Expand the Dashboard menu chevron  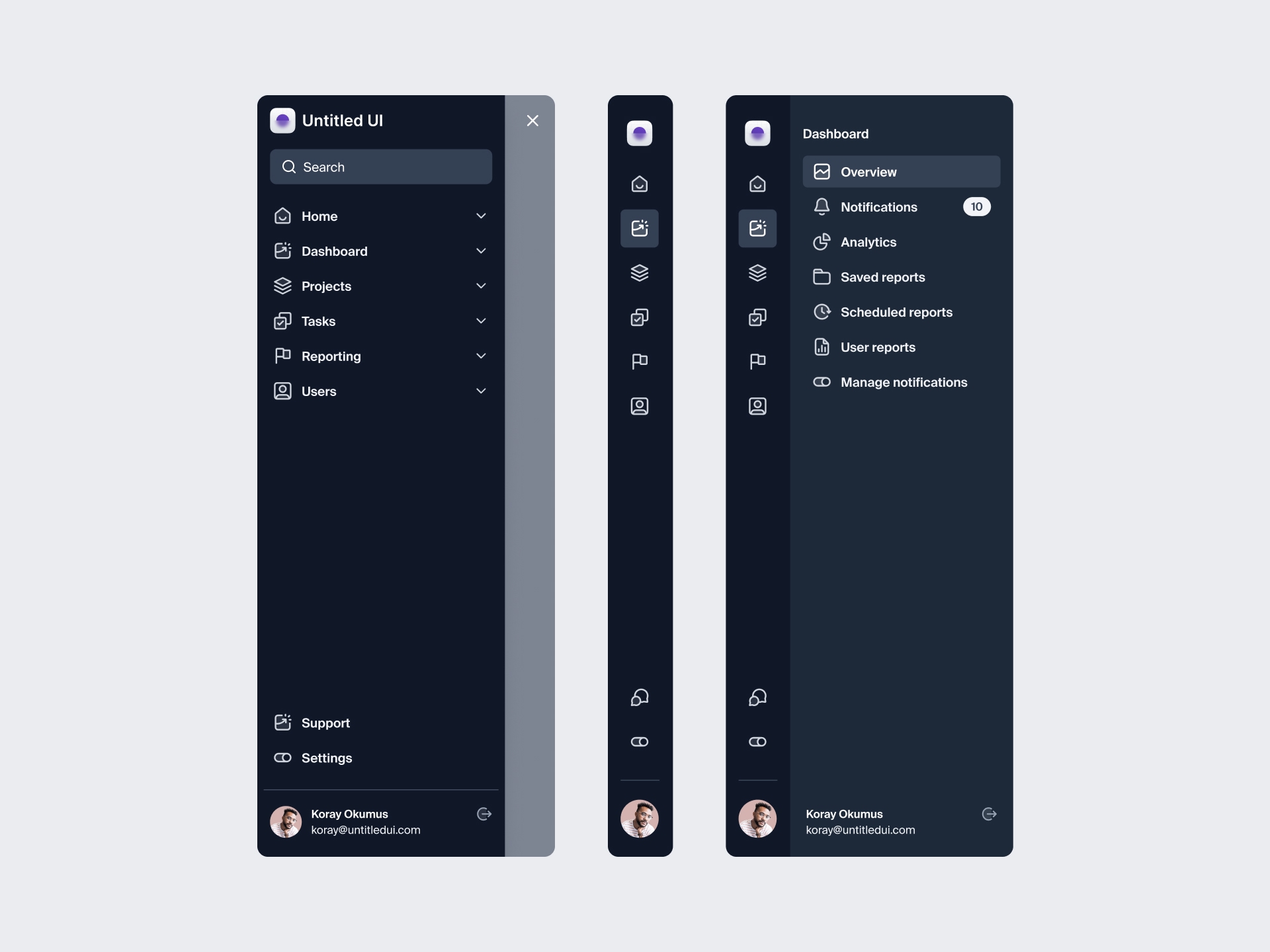tap(480, 251)
